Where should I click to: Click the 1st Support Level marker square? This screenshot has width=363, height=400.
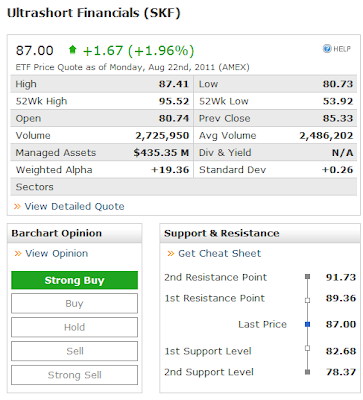click(307, 348)
